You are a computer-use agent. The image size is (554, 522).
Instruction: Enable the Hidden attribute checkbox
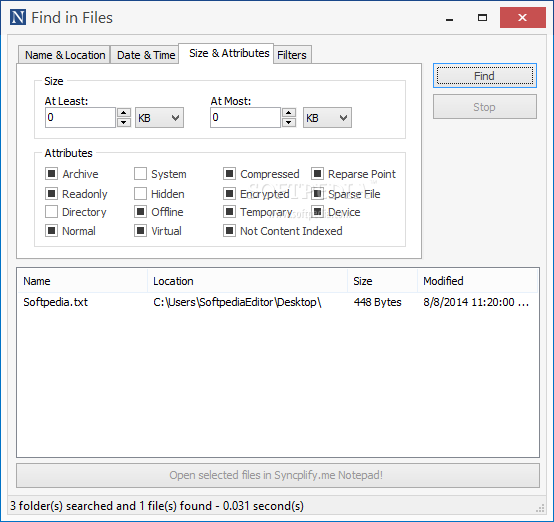pyautogui.click(x=140, y=193)
